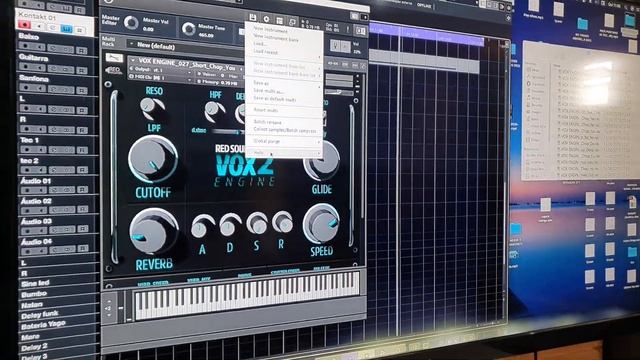This screenshot has width=640, height=360.
Task: Click the instrument wrench edit icon
Action: click(114, 58)
